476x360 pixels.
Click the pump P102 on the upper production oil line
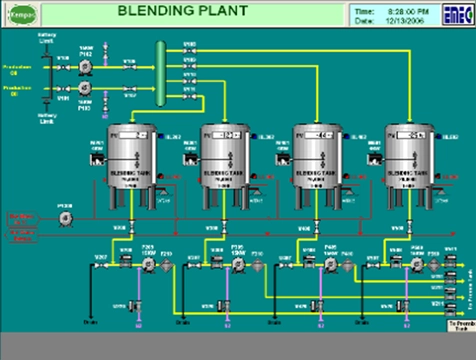coord(85,67)
